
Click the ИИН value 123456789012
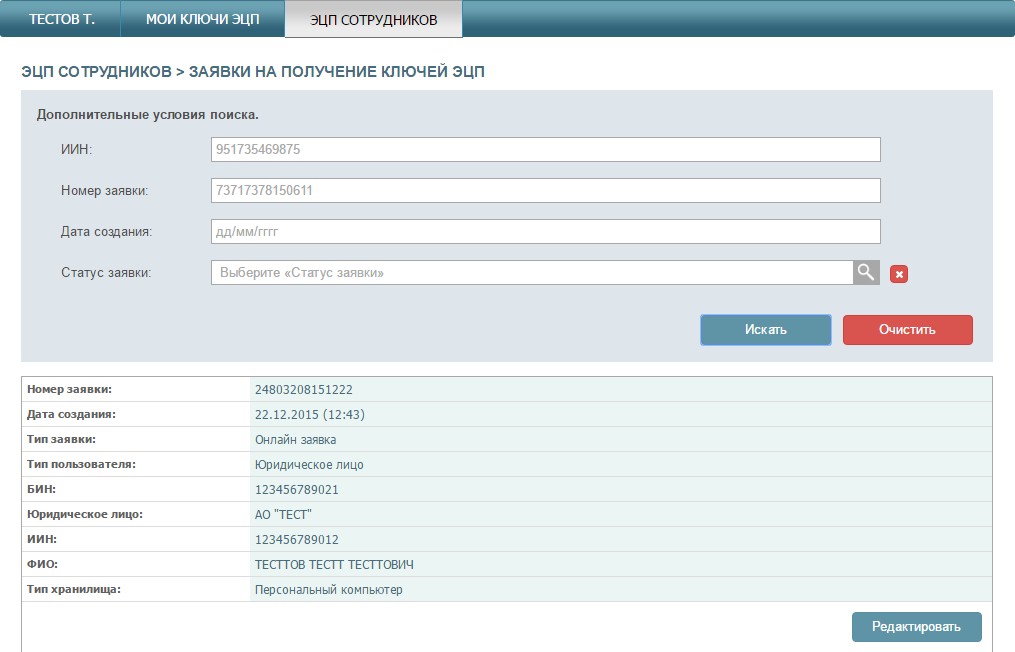[297, 540]
